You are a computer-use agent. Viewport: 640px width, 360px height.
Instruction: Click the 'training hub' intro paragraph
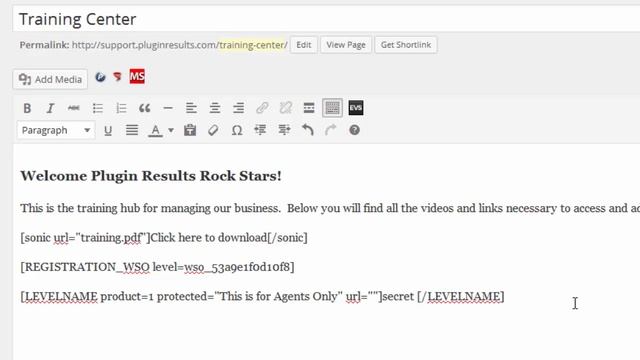[330, 208]
